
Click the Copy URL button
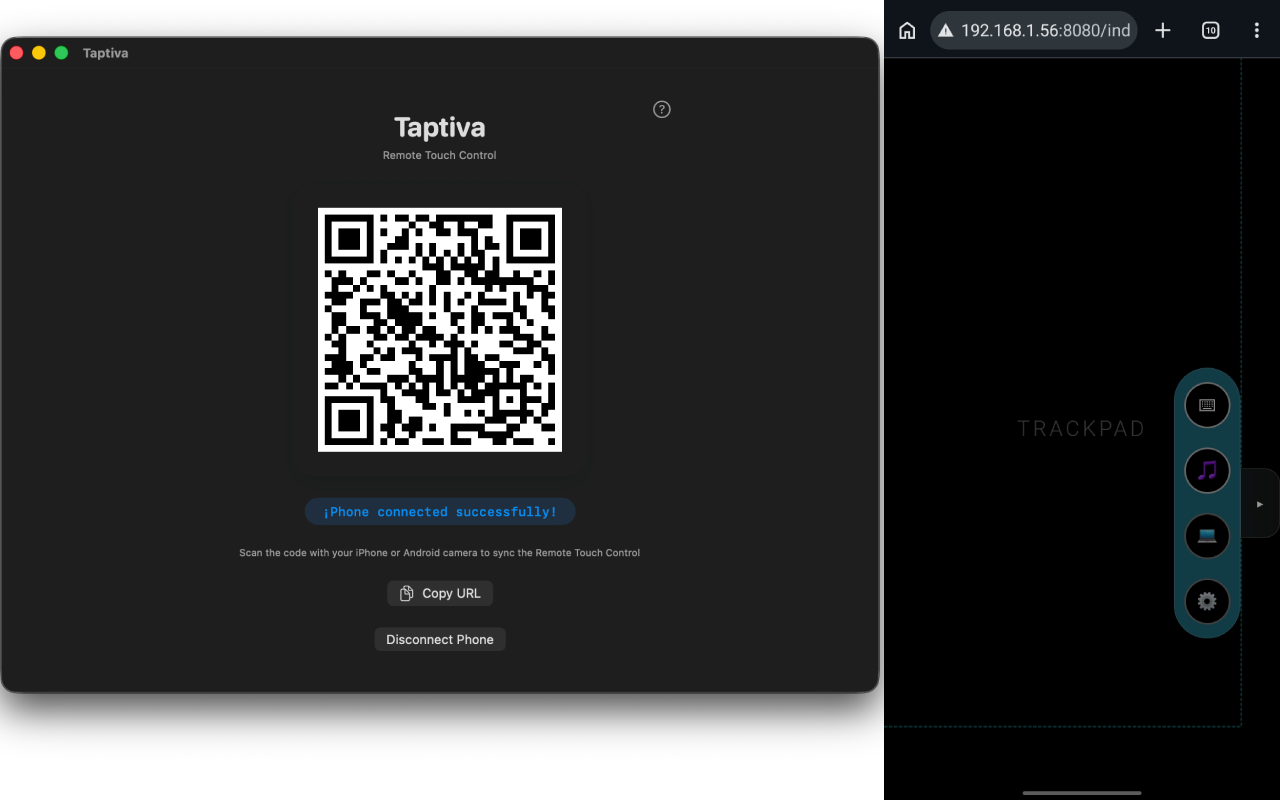[x=440, y=593]
